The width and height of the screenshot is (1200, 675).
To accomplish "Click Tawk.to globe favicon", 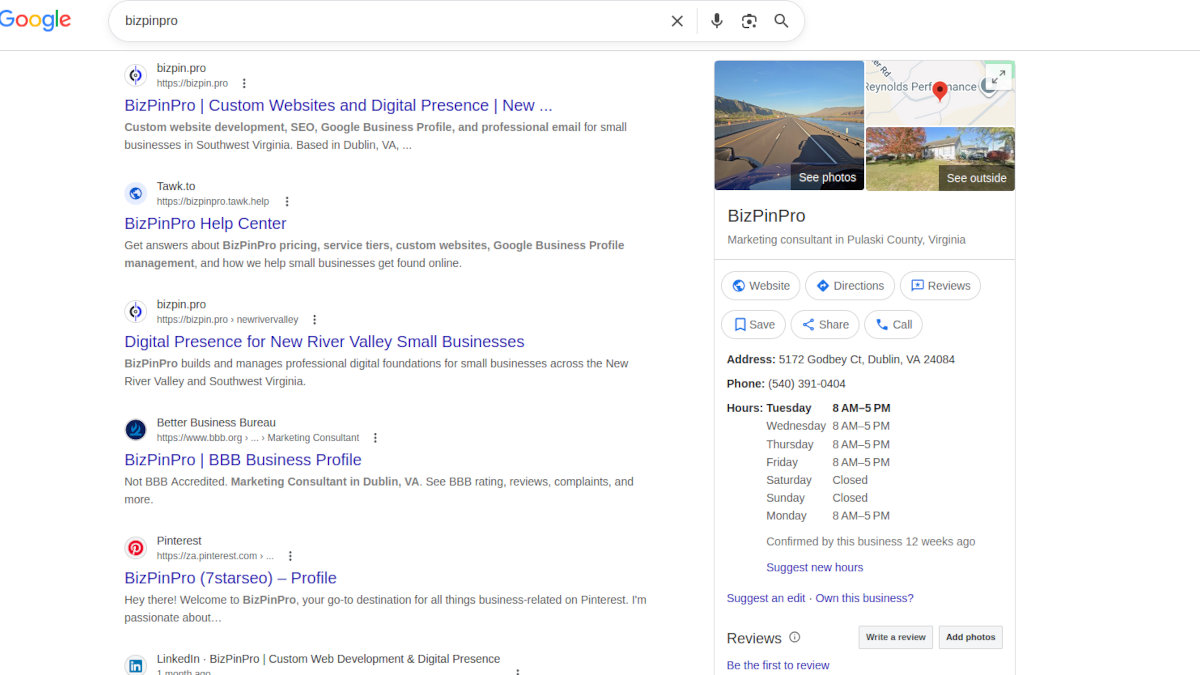I will pos(136,193).
